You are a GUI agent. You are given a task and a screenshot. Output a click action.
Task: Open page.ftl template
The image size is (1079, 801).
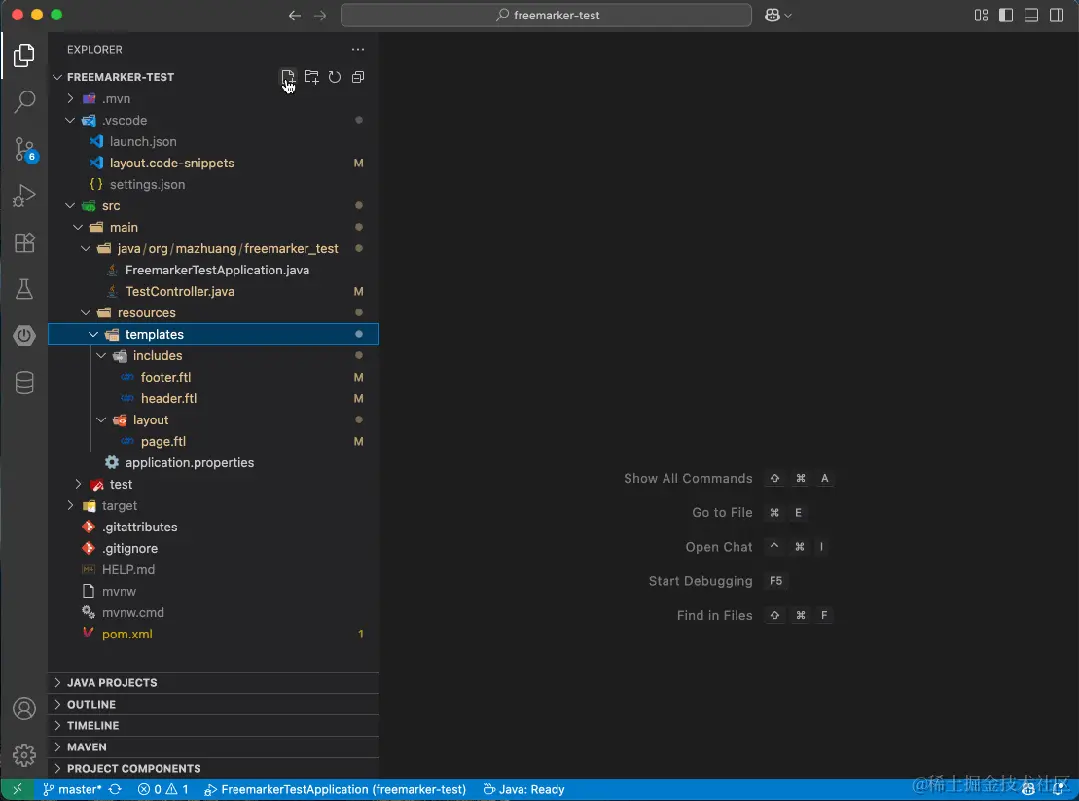213,441
